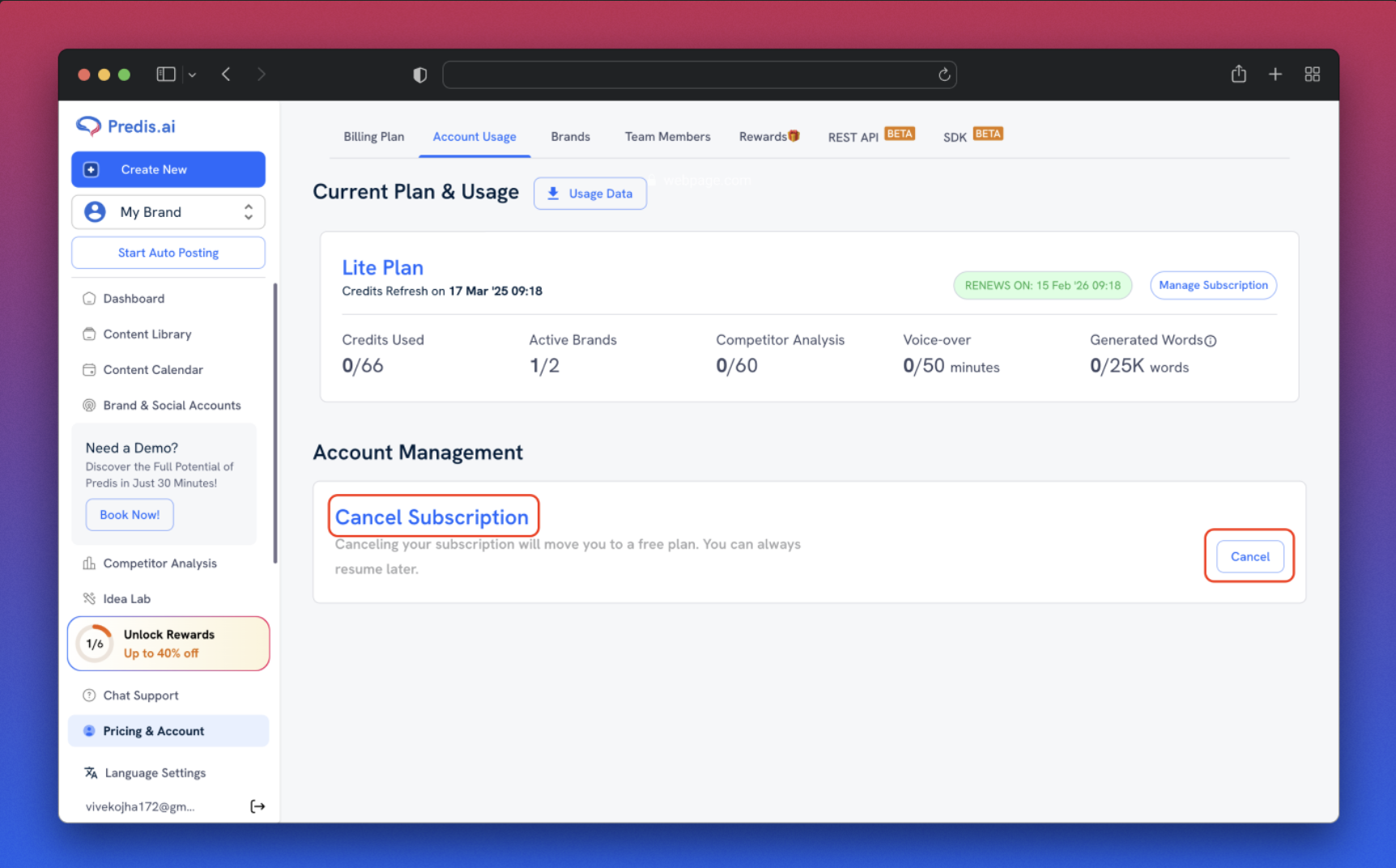1396x868 pixels.
Task: Click the Dashboard sidebar icon
Action: pos(89,299)
